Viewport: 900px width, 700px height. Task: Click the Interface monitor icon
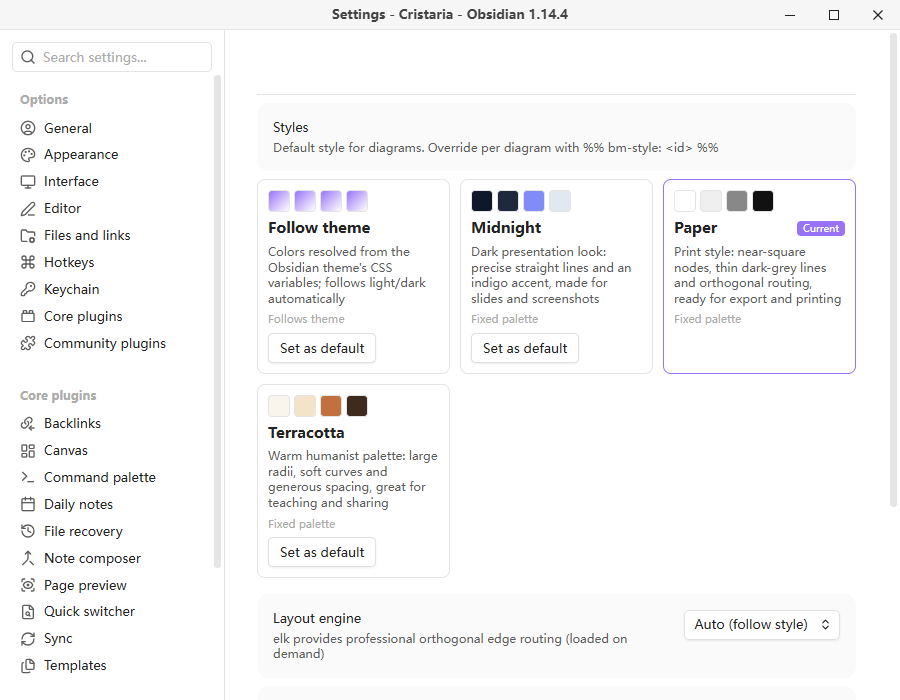[28, 182]
